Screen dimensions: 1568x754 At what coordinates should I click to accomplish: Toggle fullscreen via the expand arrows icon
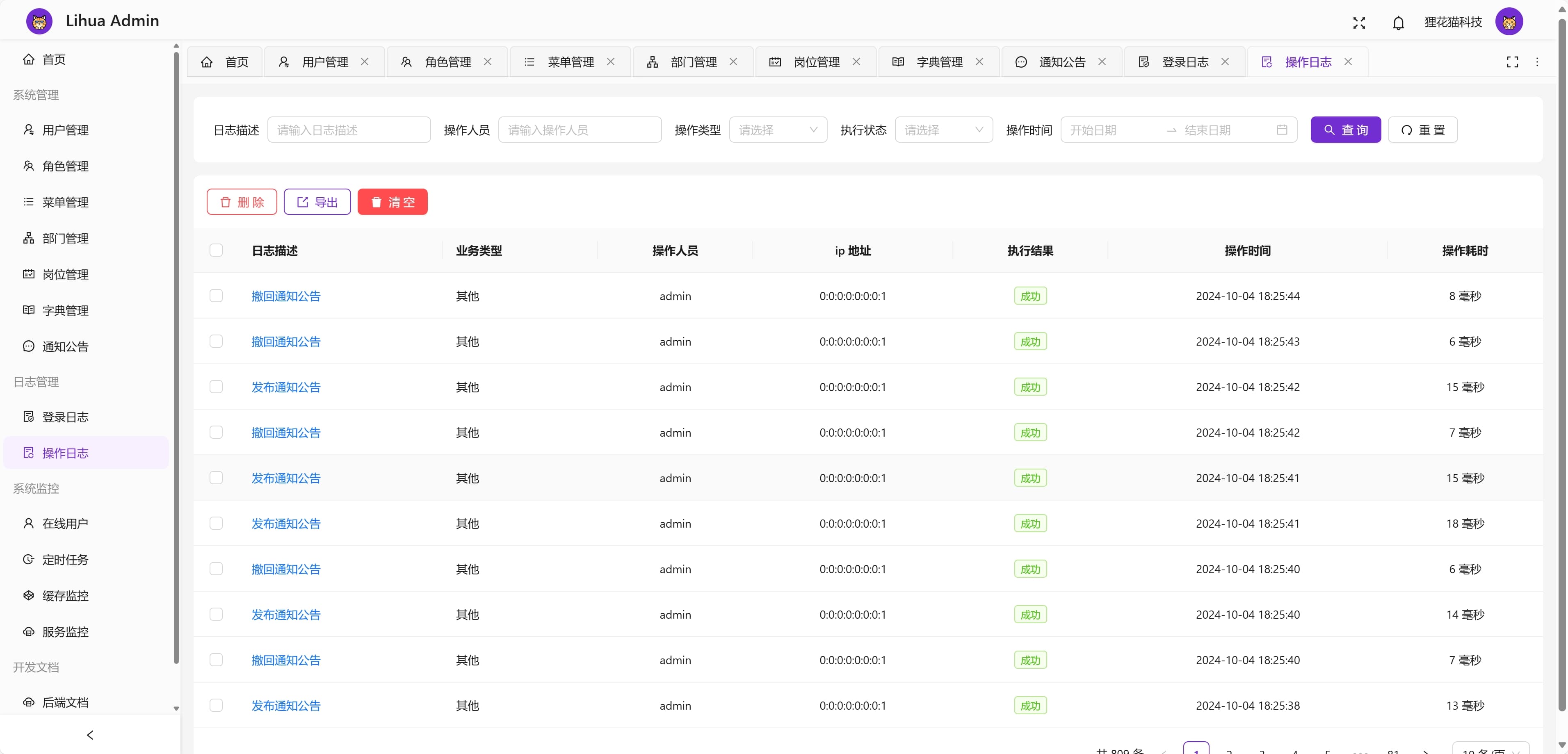(1358, 23)
